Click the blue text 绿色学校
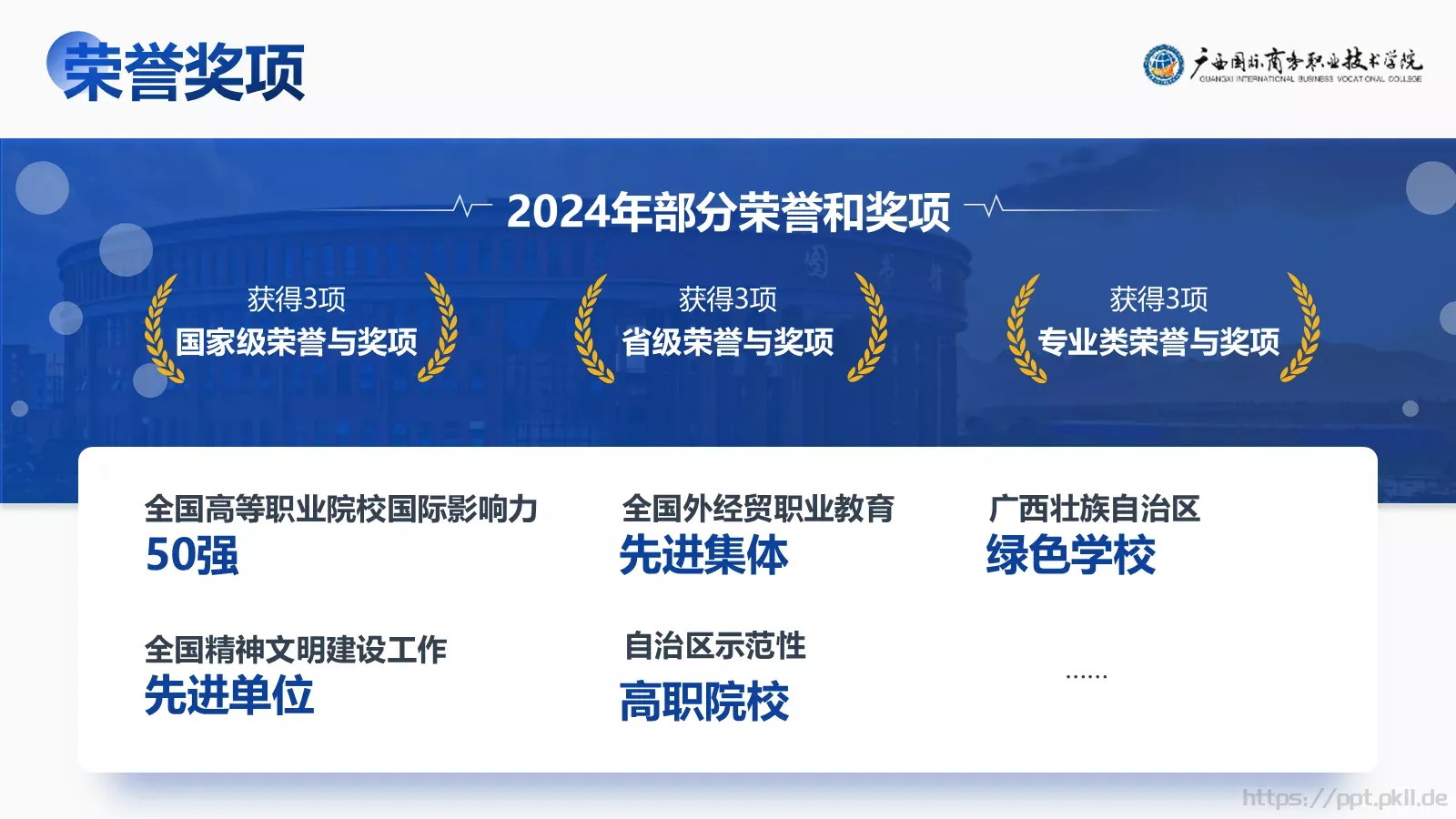 click(1071, 555)
